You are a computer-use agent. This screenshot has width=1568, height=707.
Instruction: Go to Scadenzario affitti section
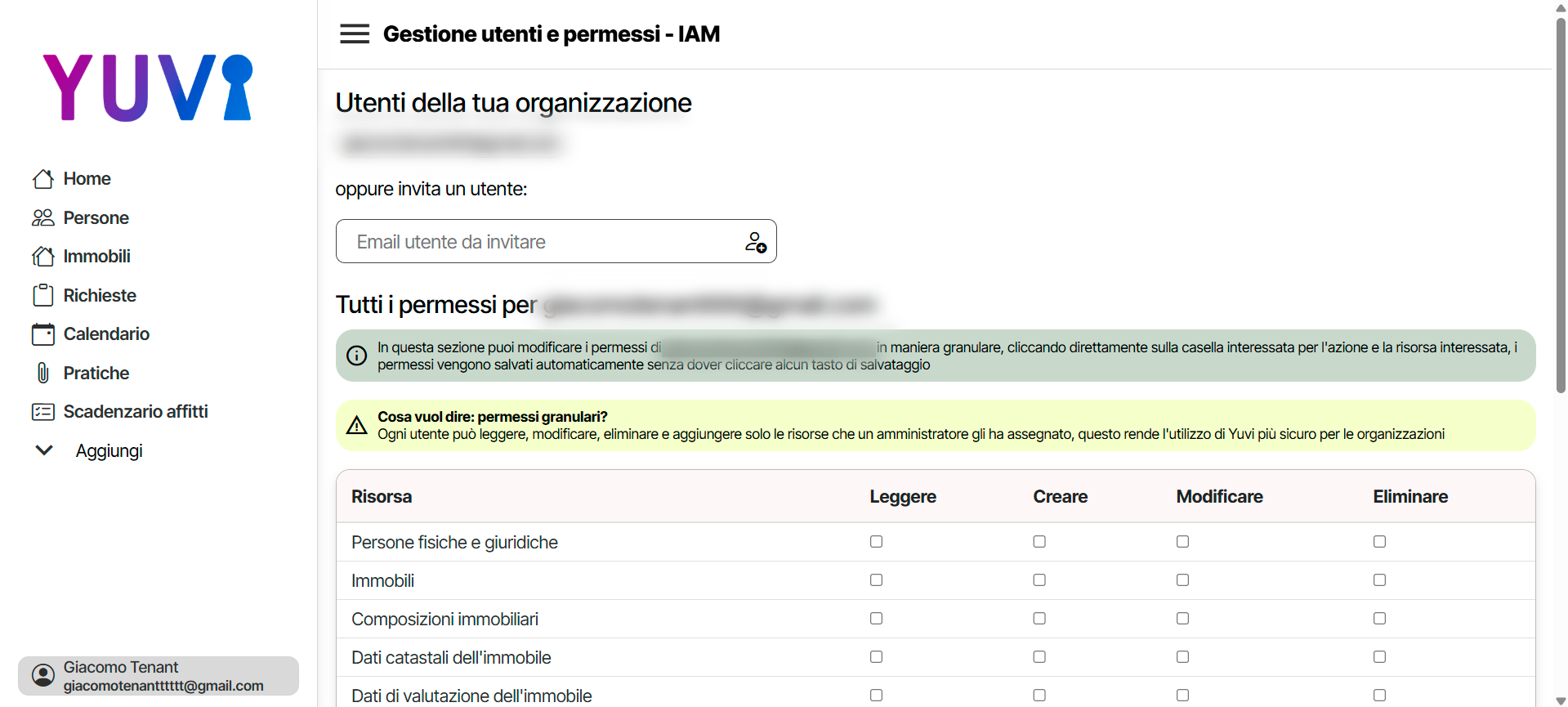coord(136,412)
